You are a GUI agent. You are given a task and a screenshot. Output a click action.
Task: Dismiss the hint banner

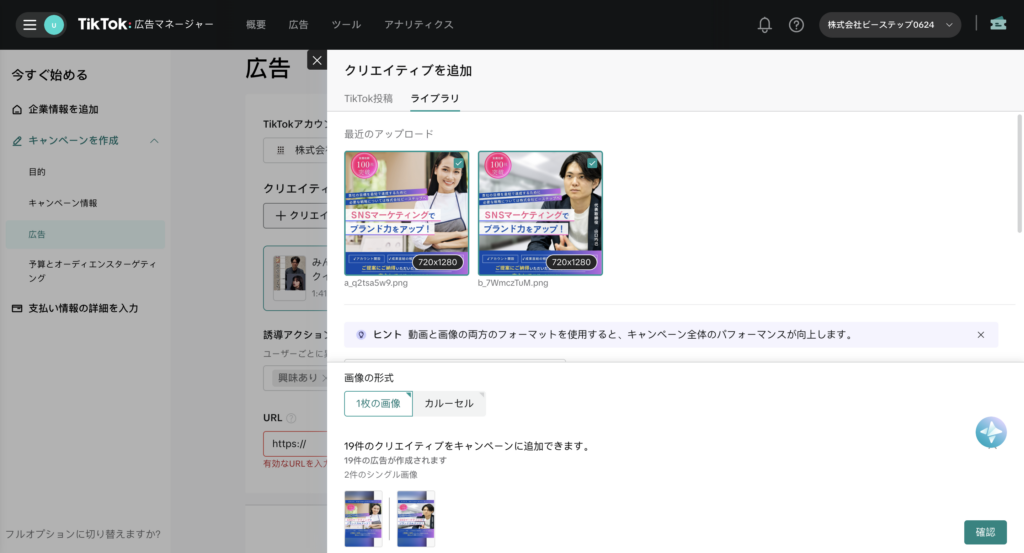980,334
